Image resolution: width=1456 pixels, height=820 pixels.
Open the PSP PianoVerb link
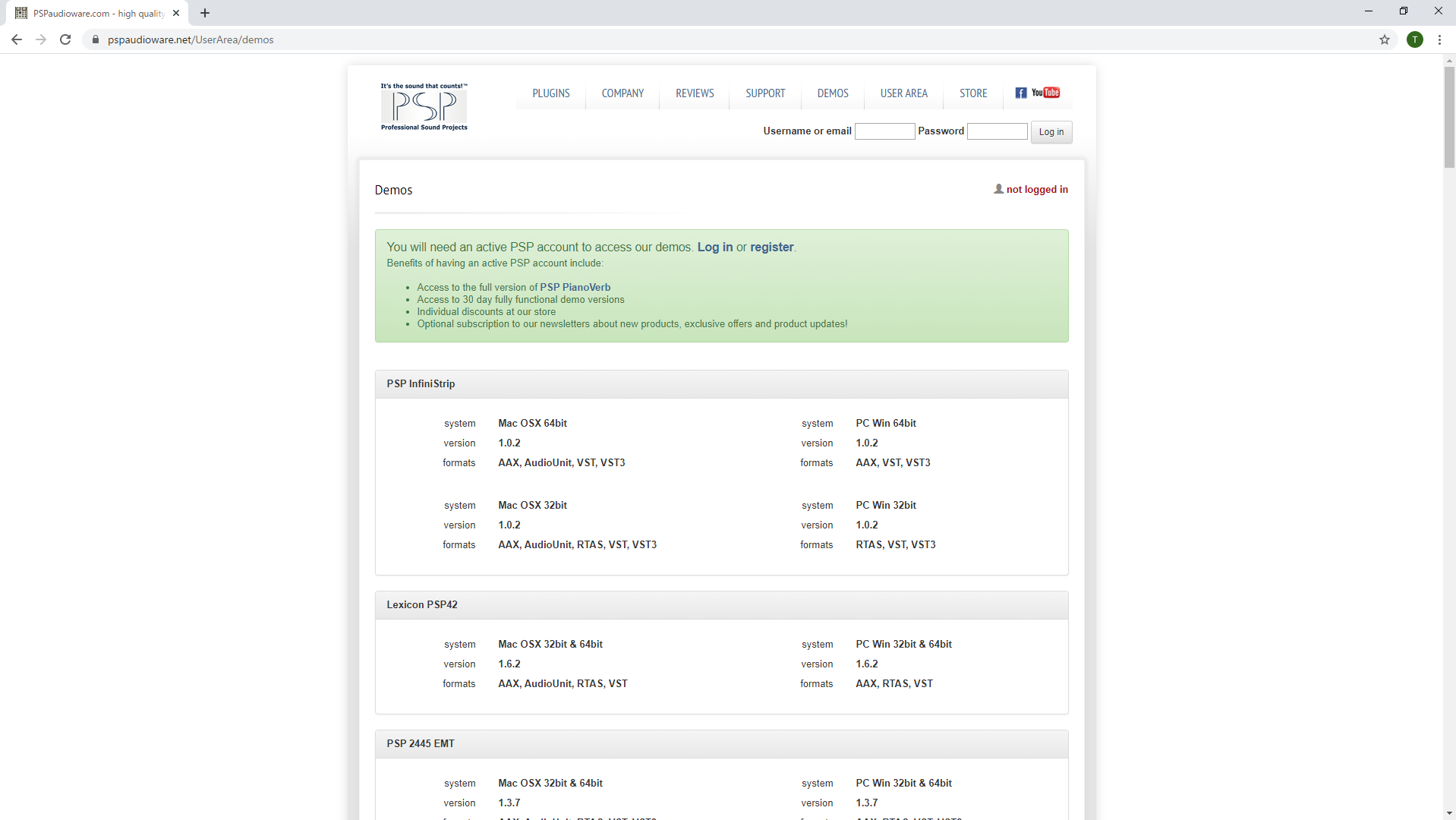(575, 287)
